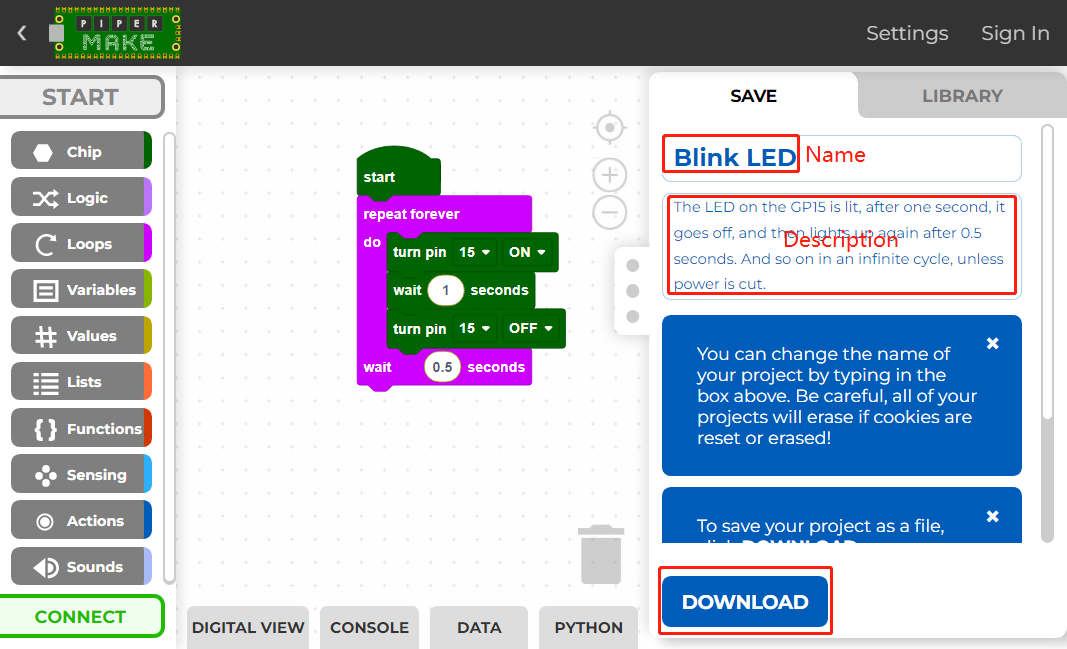The height and width of the screenshot is (649, 1067).
Task: Click the back arrow icon
Action: pyautogui.click(x=22, y=33)
